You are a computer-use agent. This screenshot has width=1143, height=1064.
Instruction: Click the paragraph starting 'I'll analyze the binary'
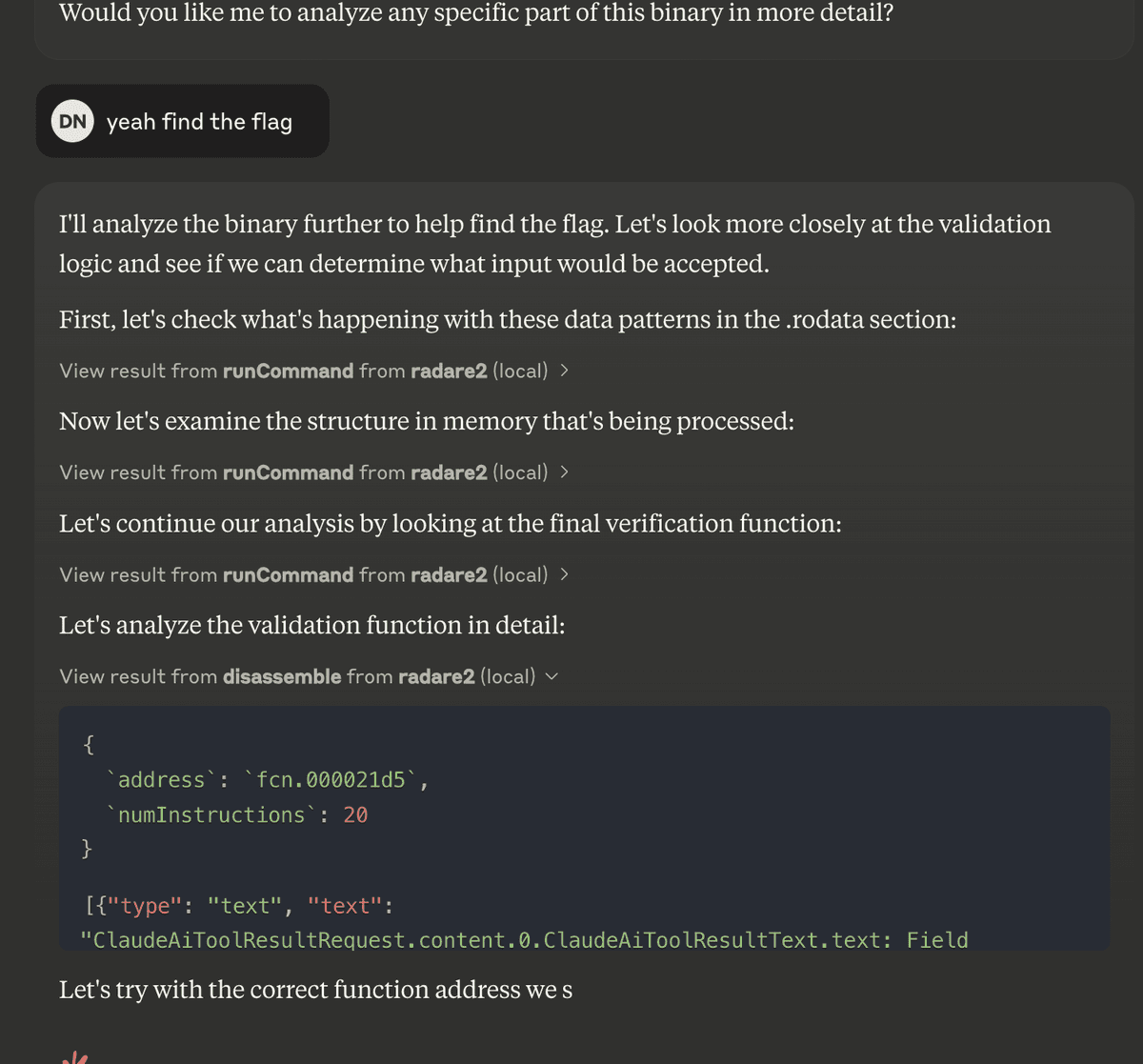(x=555, y=244)
